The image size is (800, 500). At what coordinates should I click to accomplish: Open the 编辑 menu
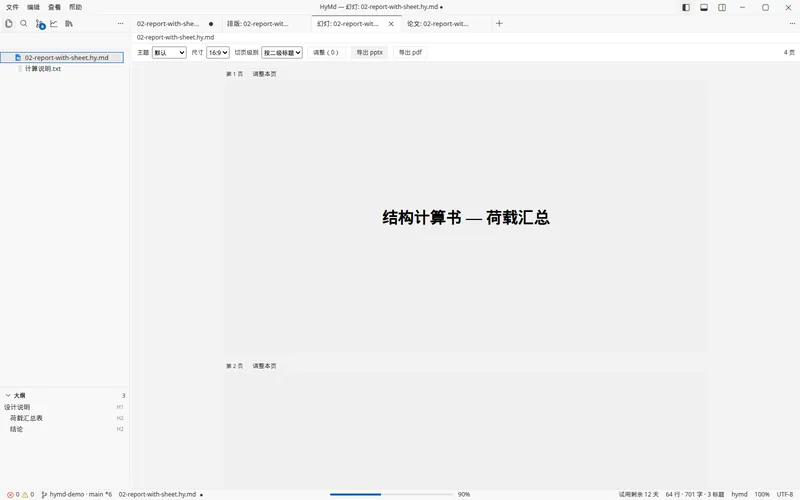pos(33,7)
